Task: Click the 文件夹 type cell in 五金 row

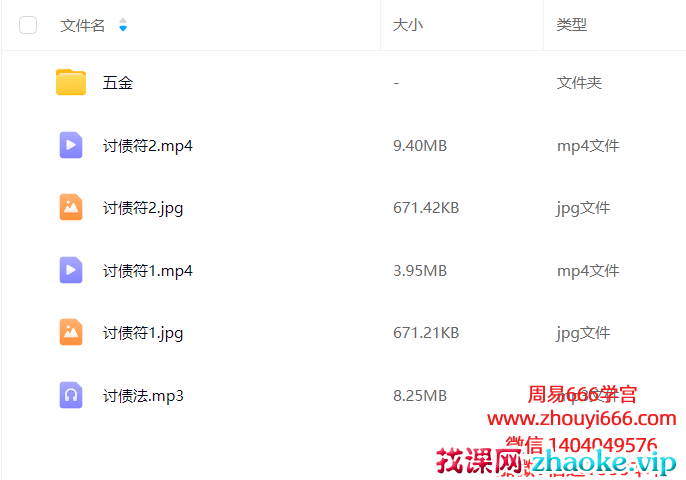Action: click(x=579, y=83)
